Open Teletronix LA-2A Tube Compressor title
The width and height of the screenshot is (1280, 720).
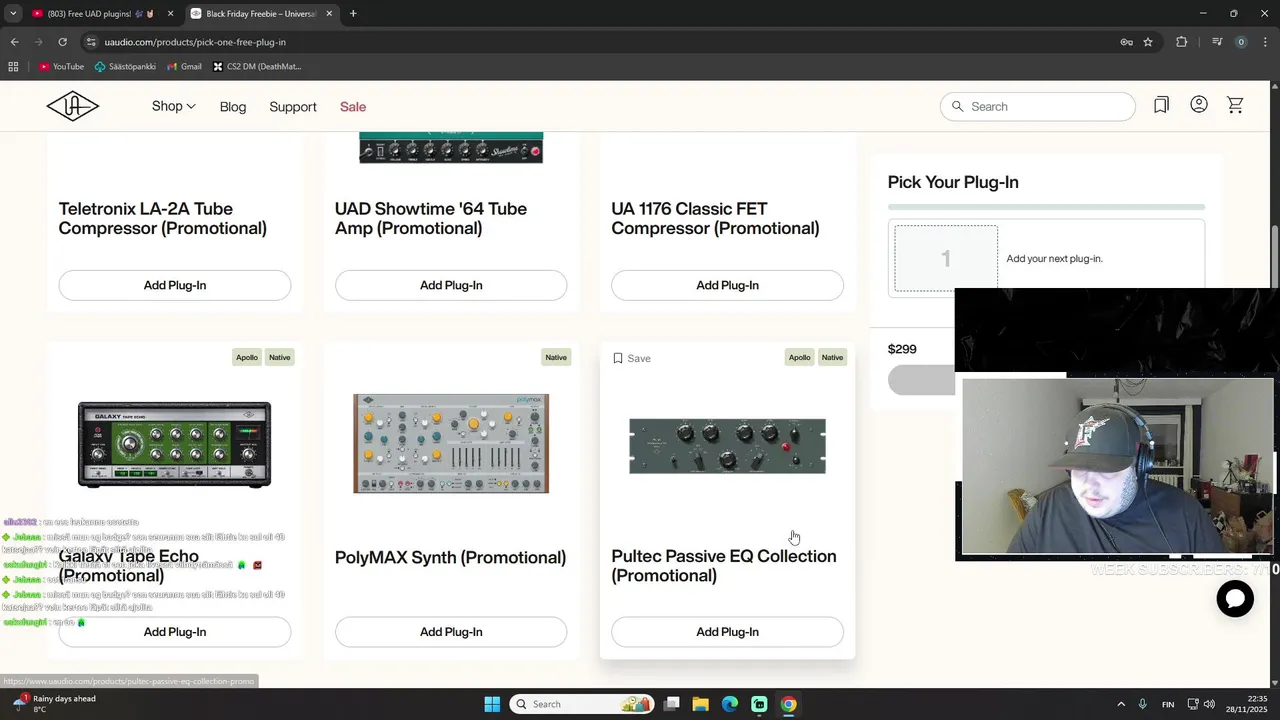163,218
